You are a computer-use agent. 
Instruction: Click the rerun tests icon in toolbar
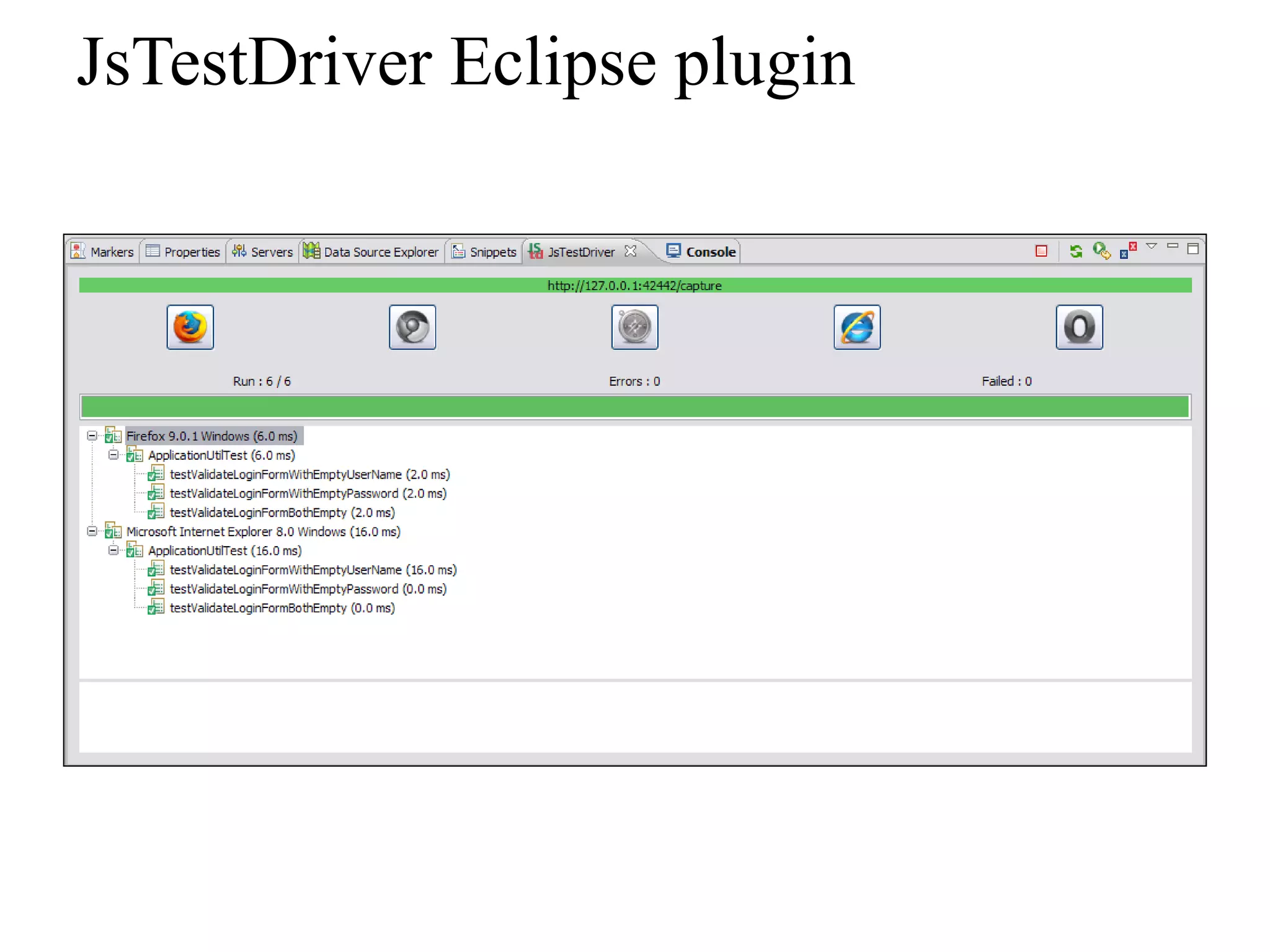pyautogui.click(x=1102, y=250)
